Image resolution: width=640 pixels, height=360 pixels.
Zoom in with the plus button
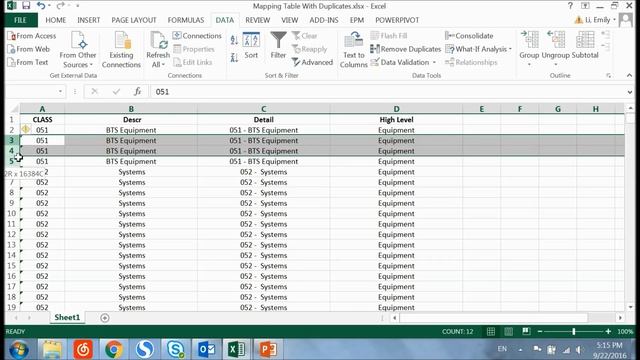(x=608, y=331)
